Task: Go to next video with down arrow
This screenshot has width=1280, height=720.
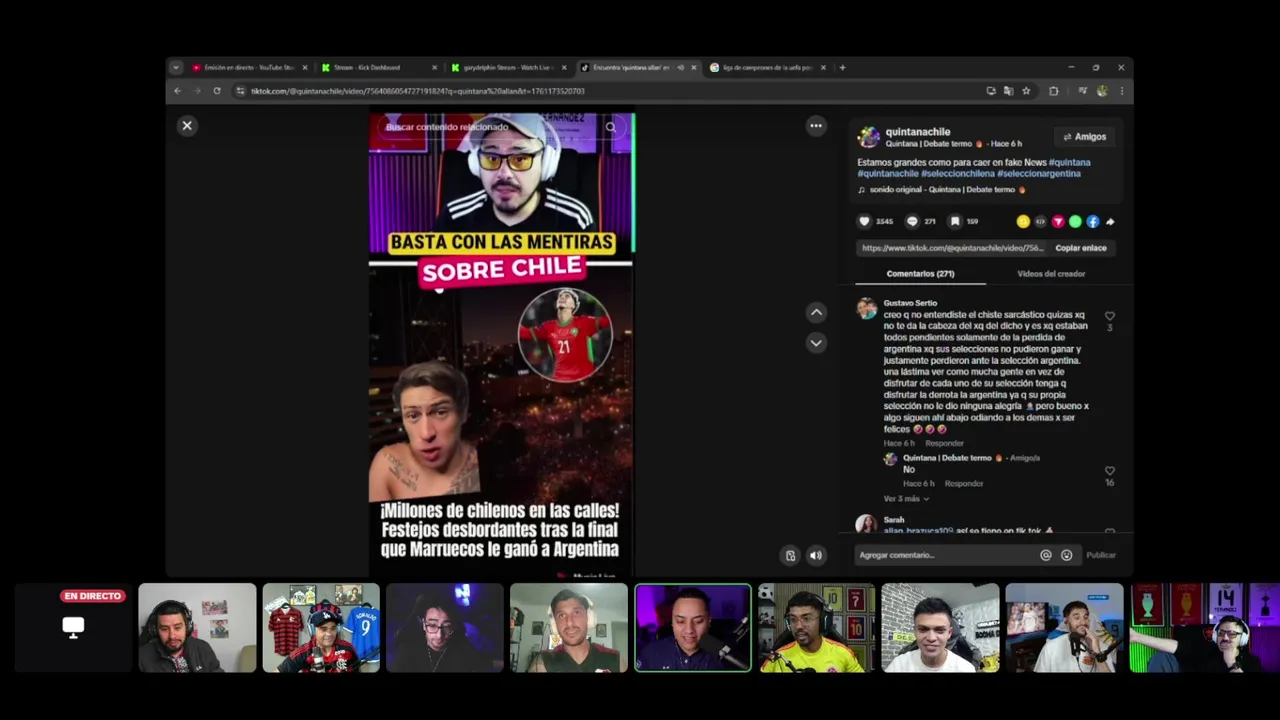Action: tap(816, 343)
